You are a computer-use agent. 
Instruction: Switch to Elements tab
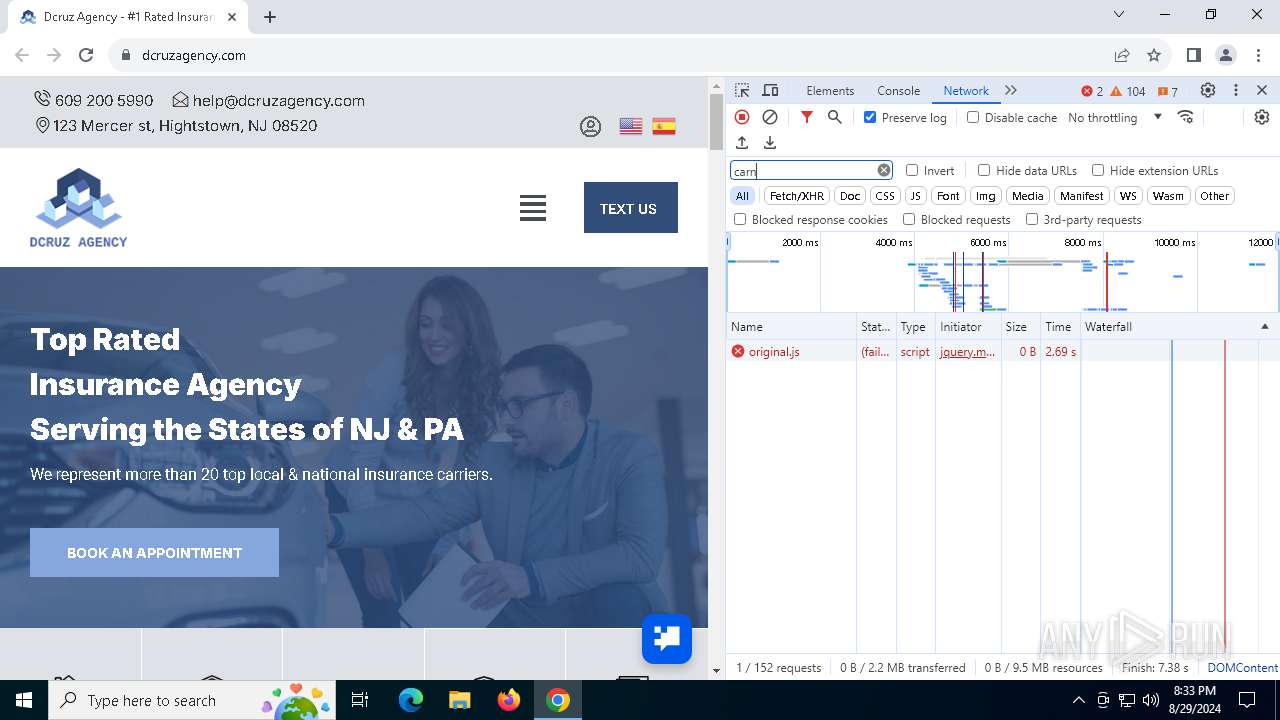[x=830, y=90]
